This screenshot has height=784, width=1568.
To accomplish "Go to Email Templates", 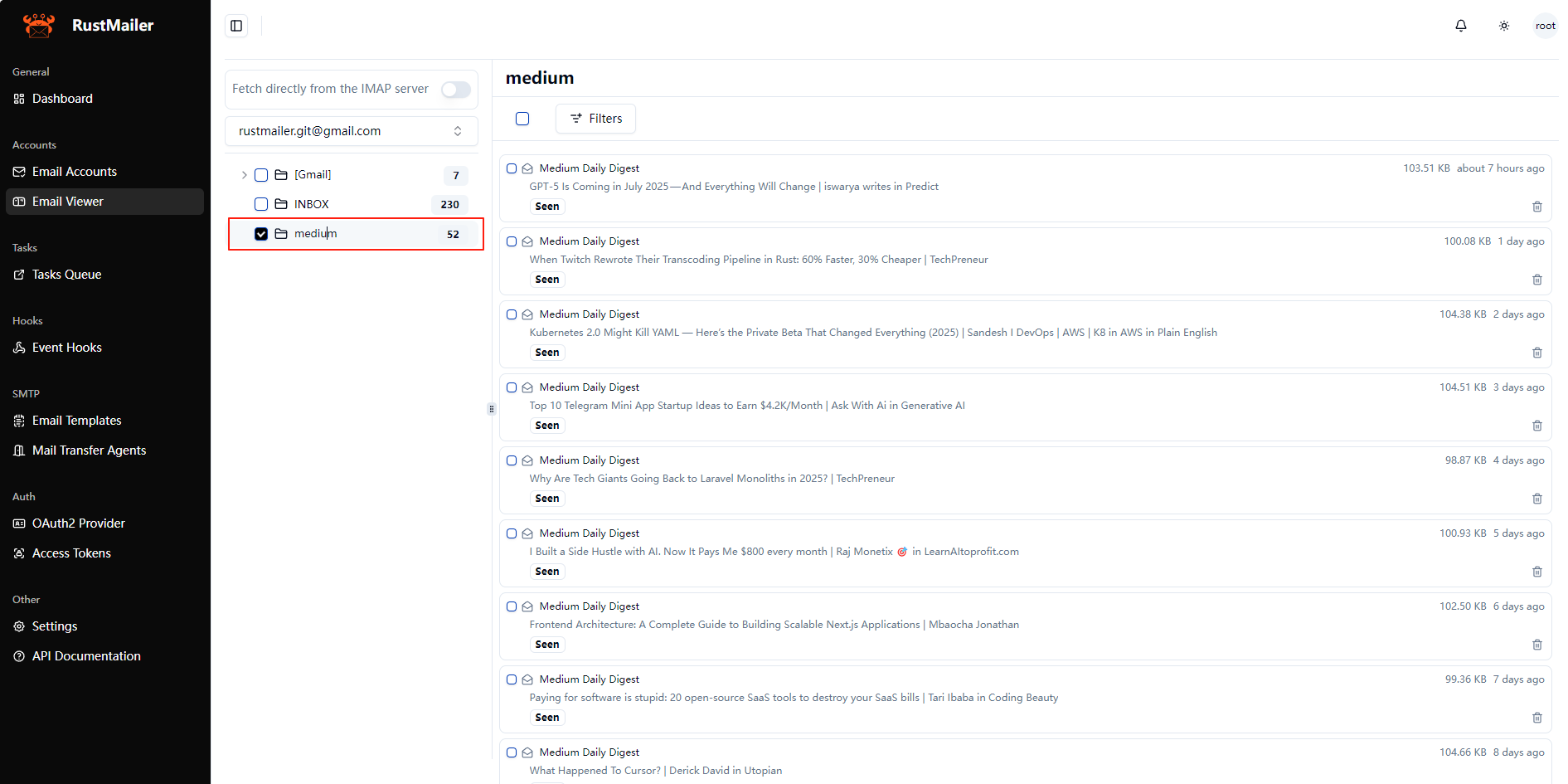I will pos(105,421).
